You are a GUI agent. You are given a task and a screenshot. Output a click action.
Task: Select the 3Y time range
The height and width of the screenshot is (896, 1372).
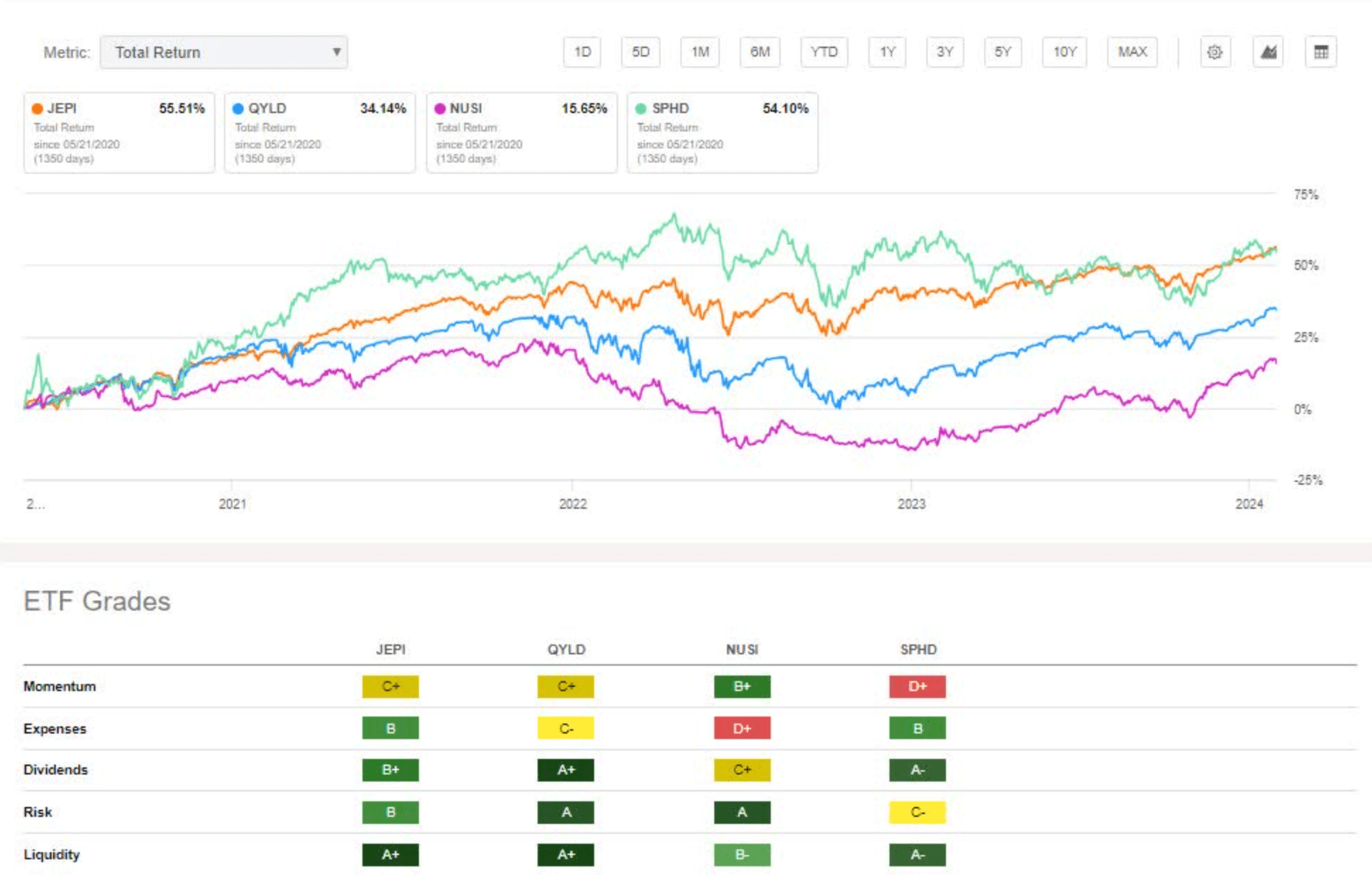pyautogui.click(x=945, y=52)
